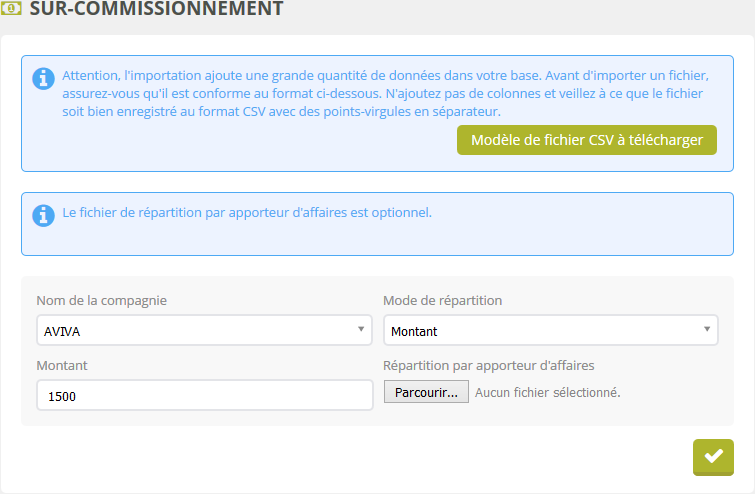
Task: Click the money icon next to SUR-COMMISSIONNEMENT
Action: click(x=12, y=9)
